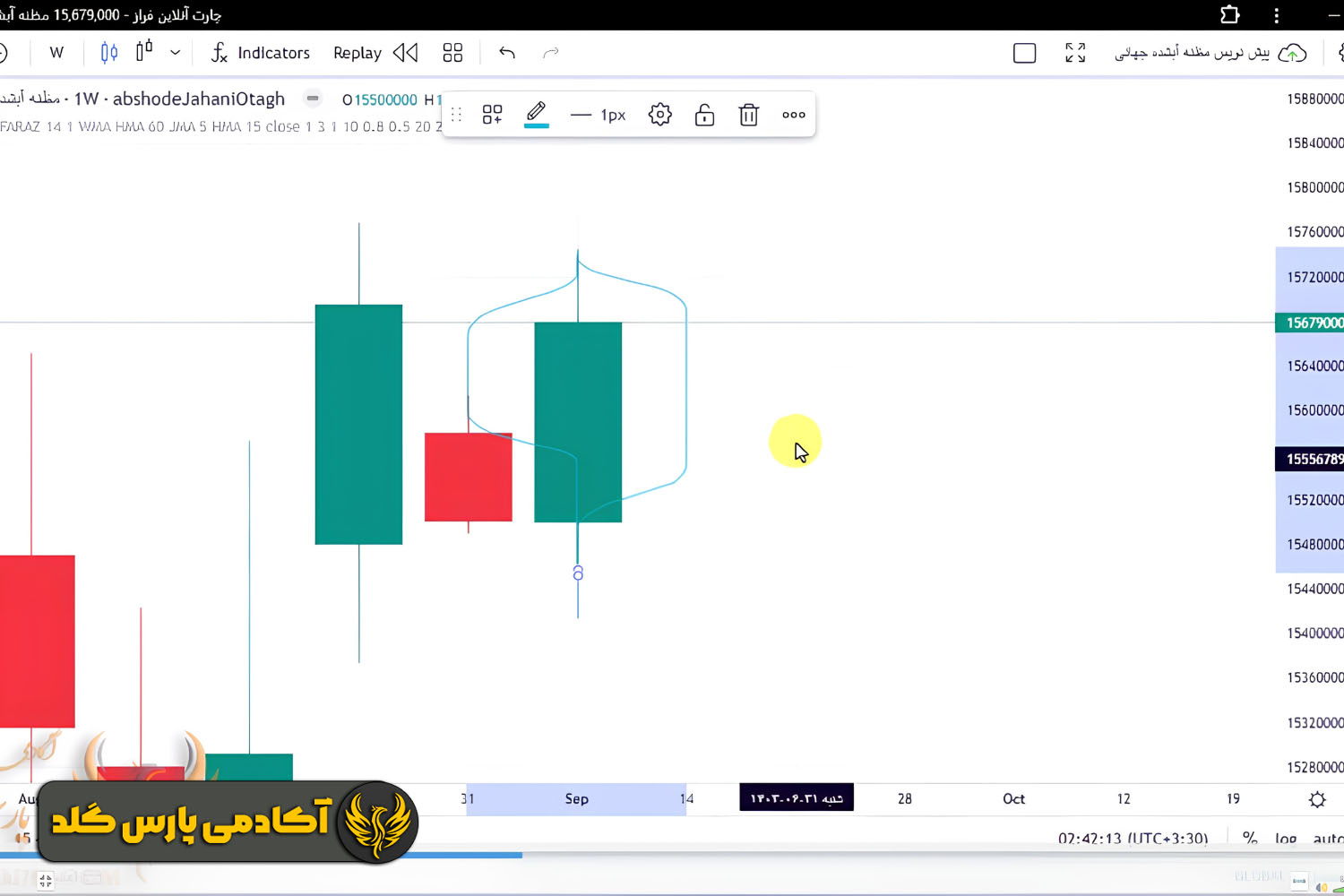Collapse the indicator legend toggle
This screenshot has height=896, width=1344.
pos(313,99)
